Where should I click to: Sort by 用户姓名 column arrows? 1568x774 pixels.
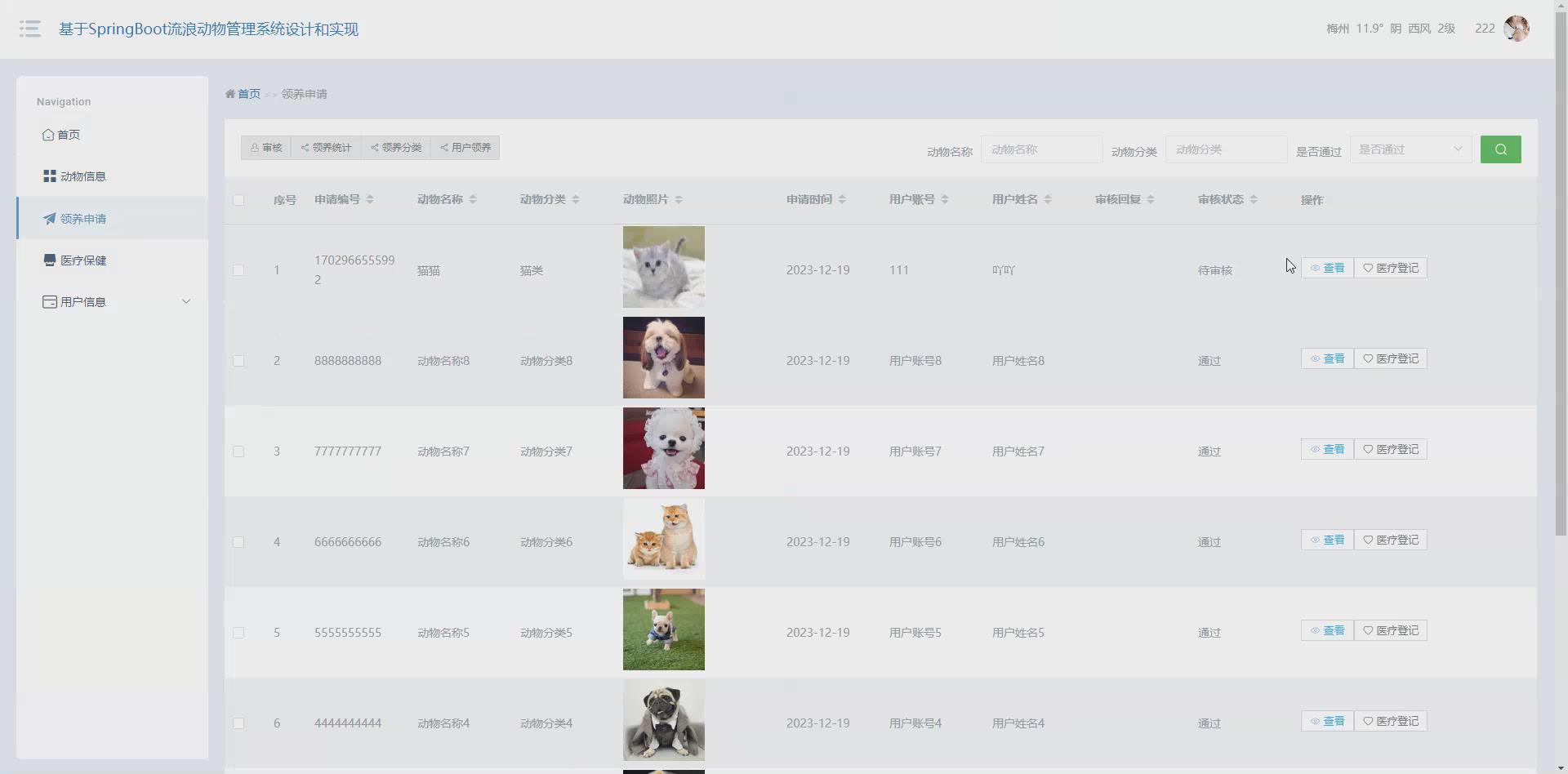1048,199
